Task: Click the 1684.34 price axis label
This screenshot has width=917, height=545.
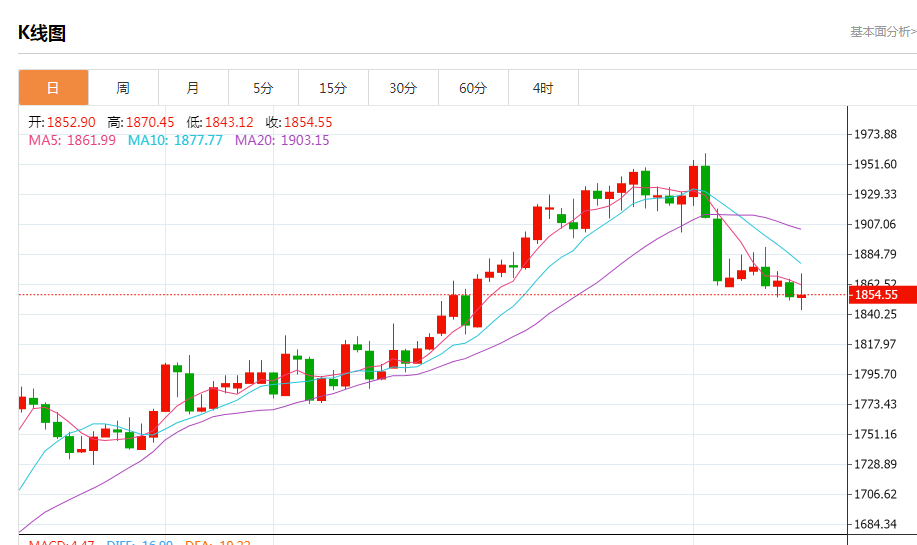Action: 875,524
